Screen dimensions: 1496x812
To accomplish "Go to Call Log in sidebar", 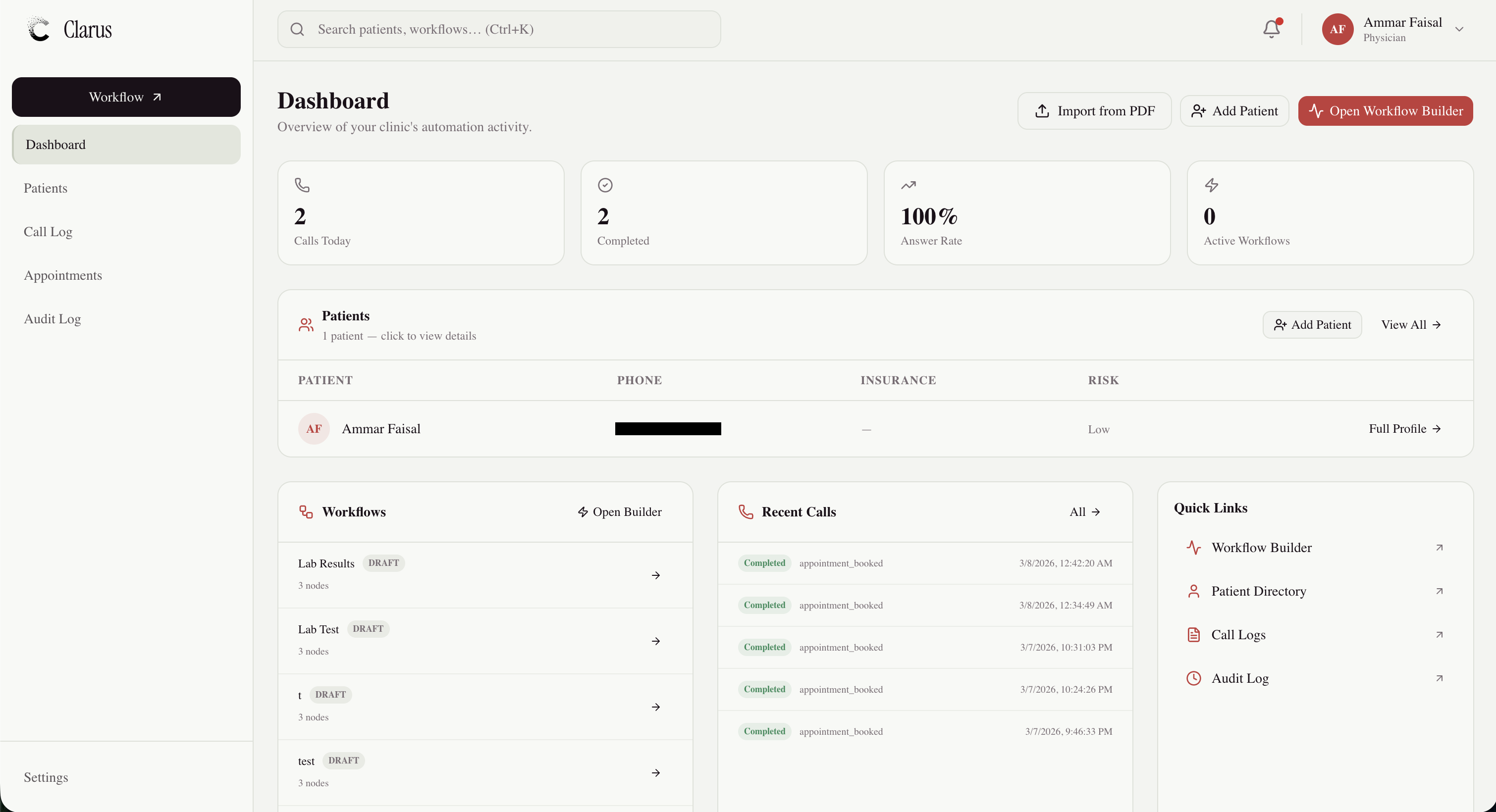I will 48,232.
